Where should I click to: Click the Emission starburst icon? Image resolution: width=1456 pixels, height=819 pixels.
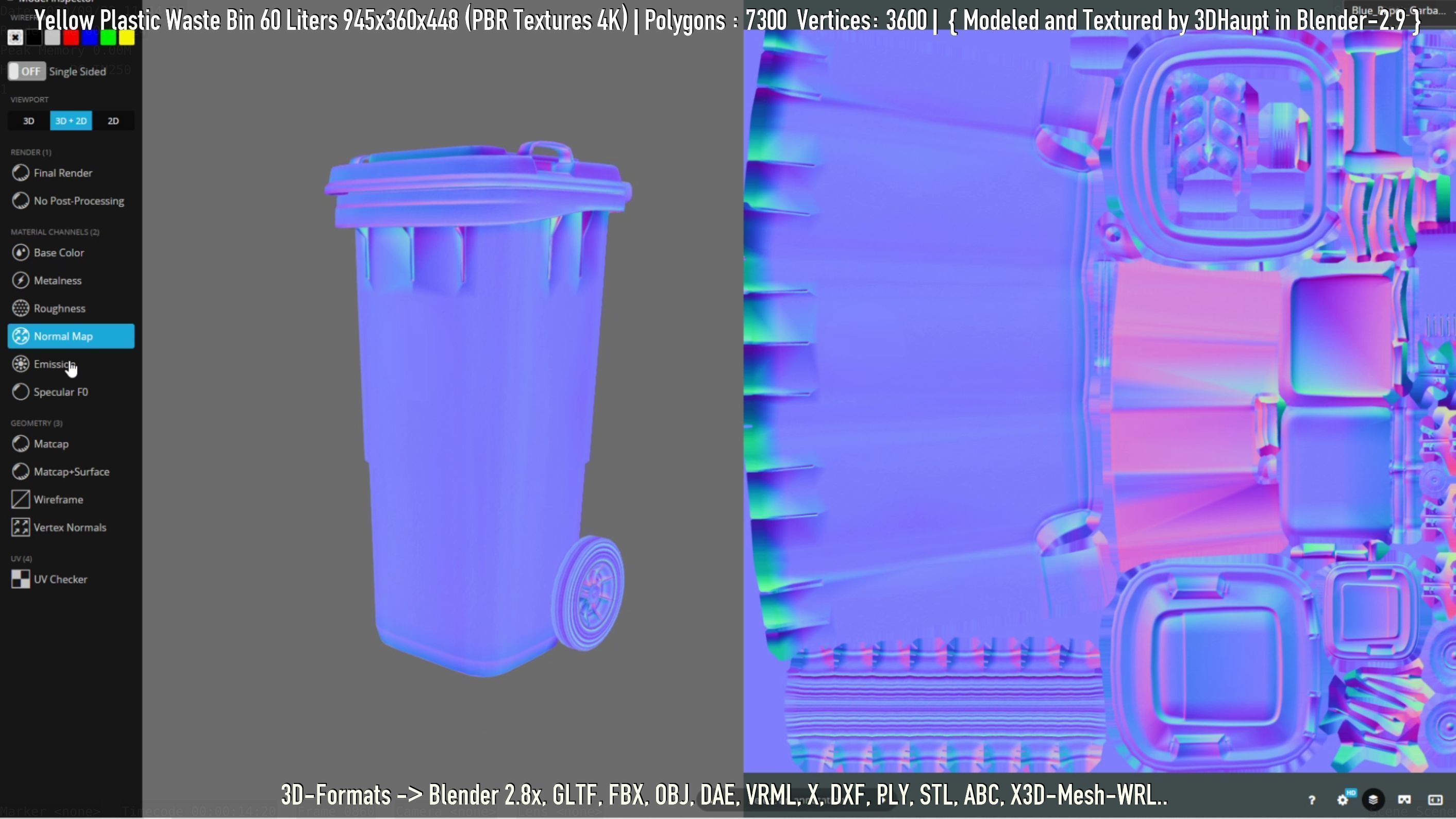(21, 364)
